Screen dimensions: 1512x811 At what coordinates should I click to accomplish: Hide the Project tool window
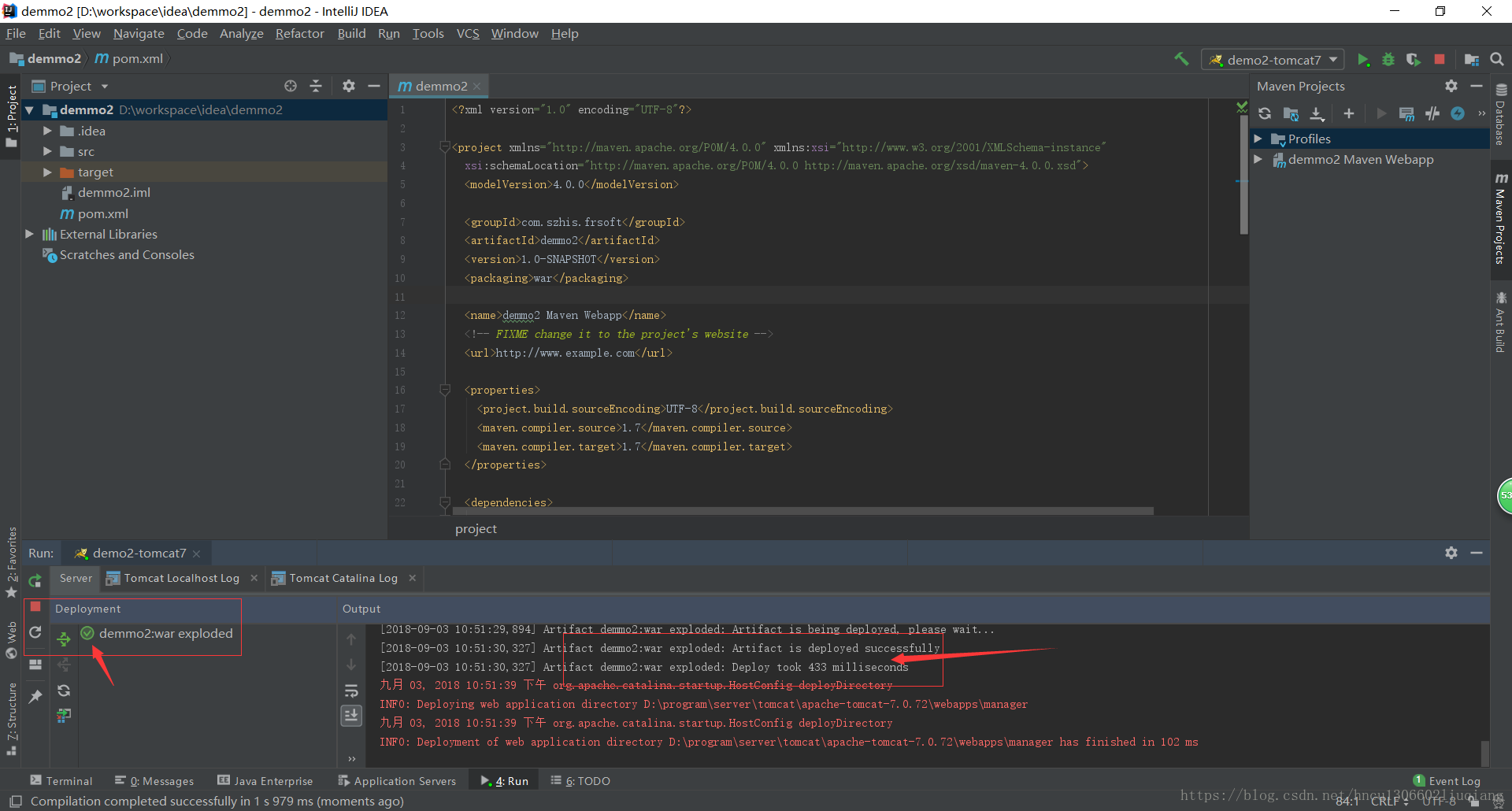pyautogui.click(x=374, y=86)
